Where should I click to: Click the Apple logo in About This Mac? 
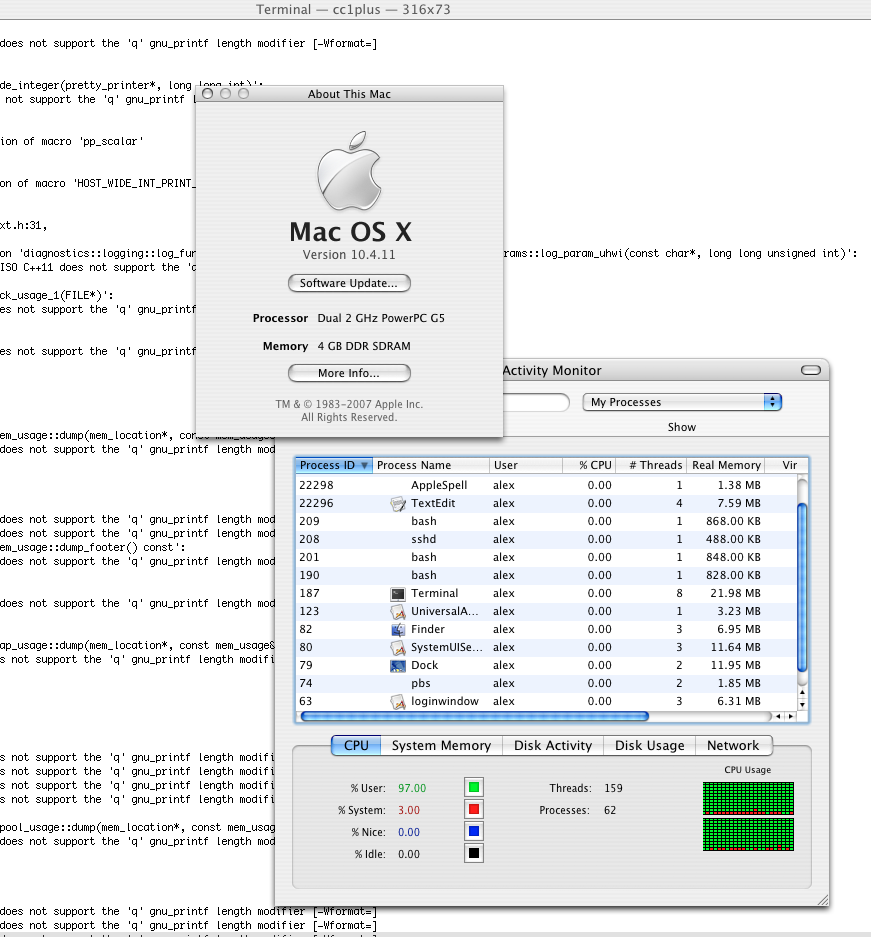pos(349,170)
